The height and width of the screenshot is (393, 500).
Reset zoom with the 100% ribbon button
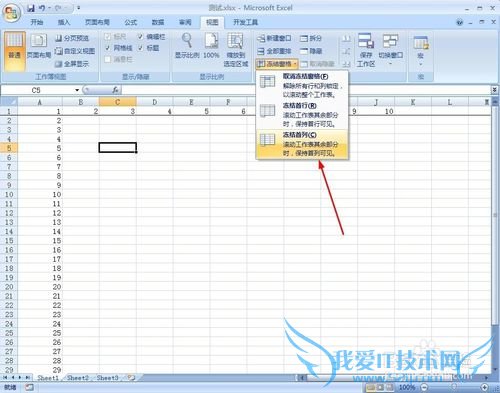point(211,46)
